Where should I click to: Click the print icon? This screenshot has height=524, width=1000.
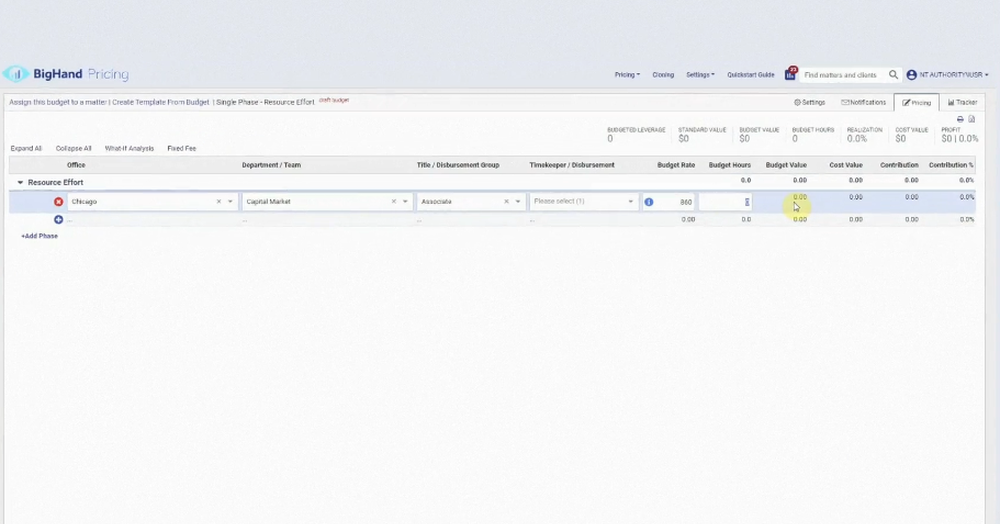[960, 119]
